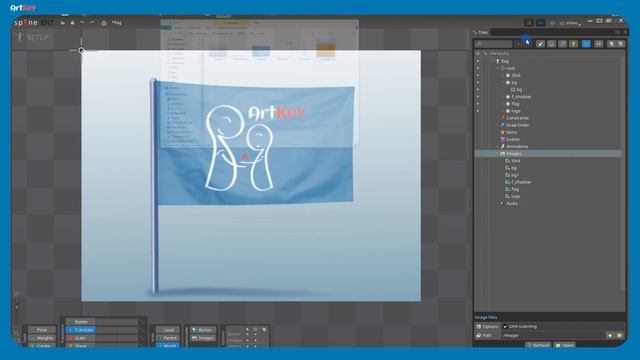Viewport: 640px width, 360px height.
Task: Toggle visibility dot for root bone row
Action: (478, 68)
